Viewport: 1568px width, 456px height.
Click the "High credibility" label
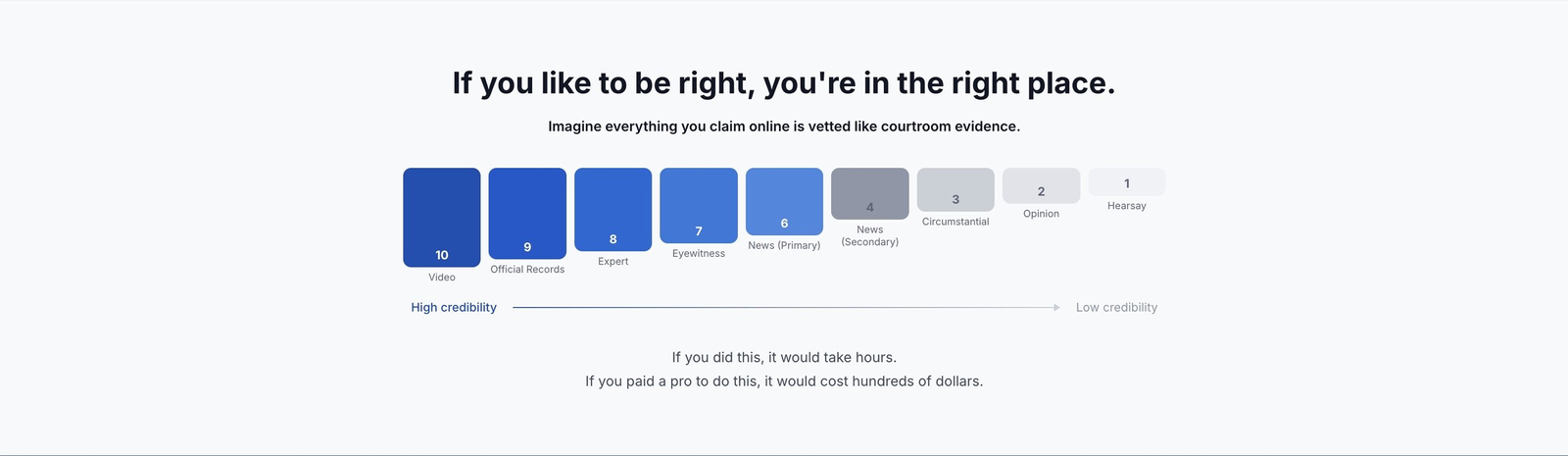(x=454, y=308)
